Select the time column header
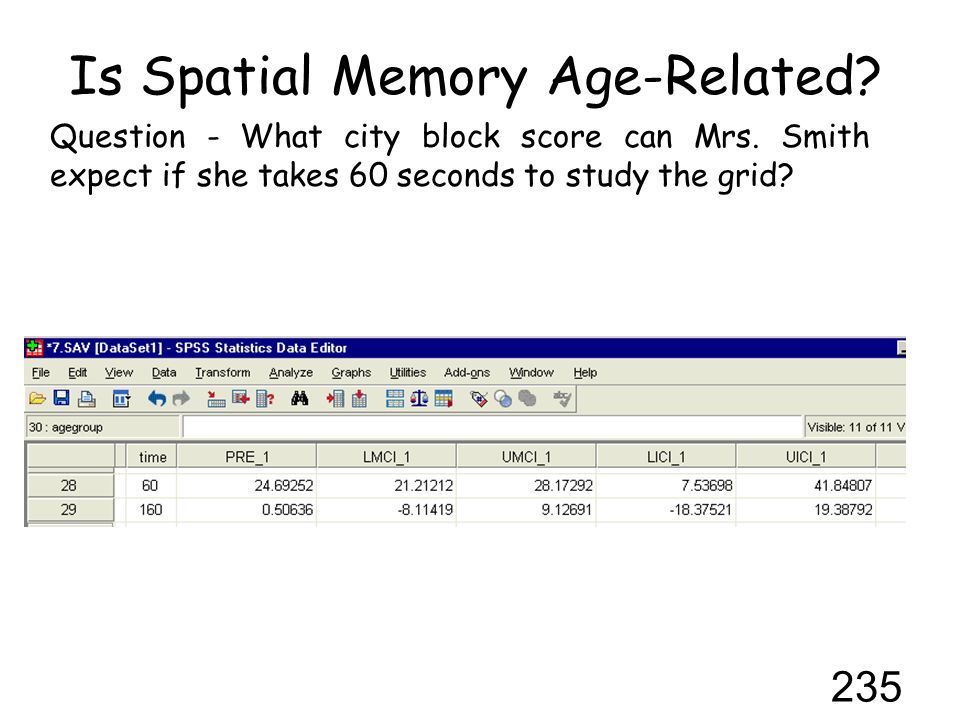This screenshot has height=720, width=960. (x=152, y=457)
